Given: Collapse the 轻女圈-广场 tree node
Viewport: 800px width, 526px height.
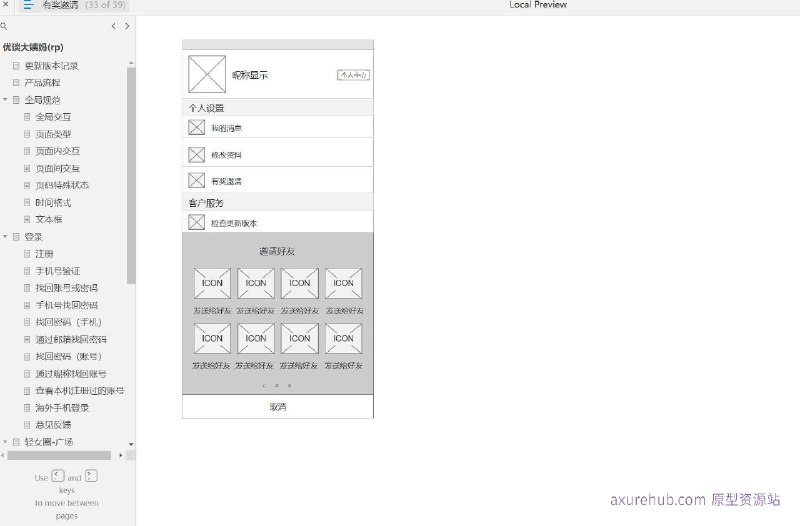Looking at the screenshot, I should pyautogui.click(x=5, y=442).
